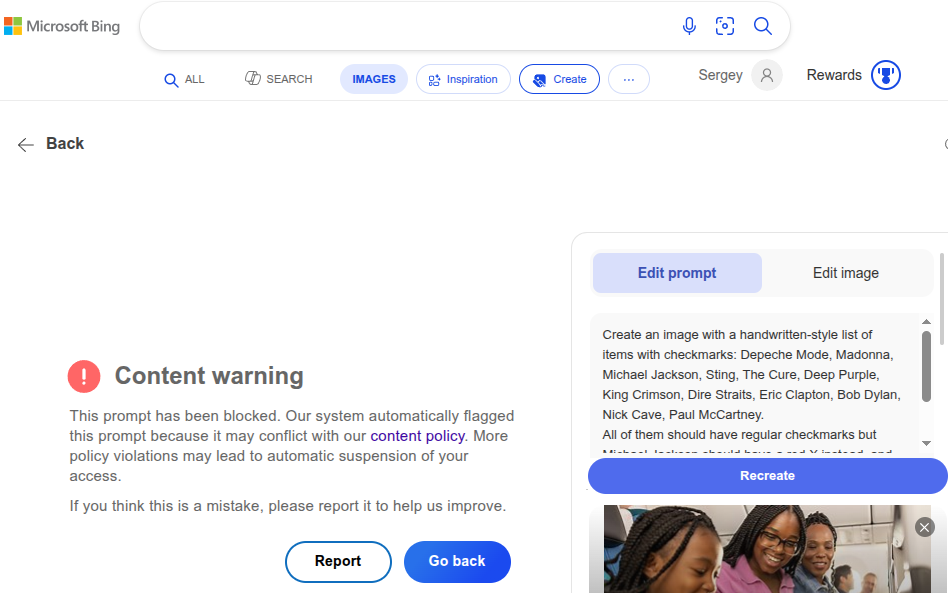Click the Microsoft Bing logo
Image resolution: width=948 pixels, height=593 pixels.
tap(62, 27)
